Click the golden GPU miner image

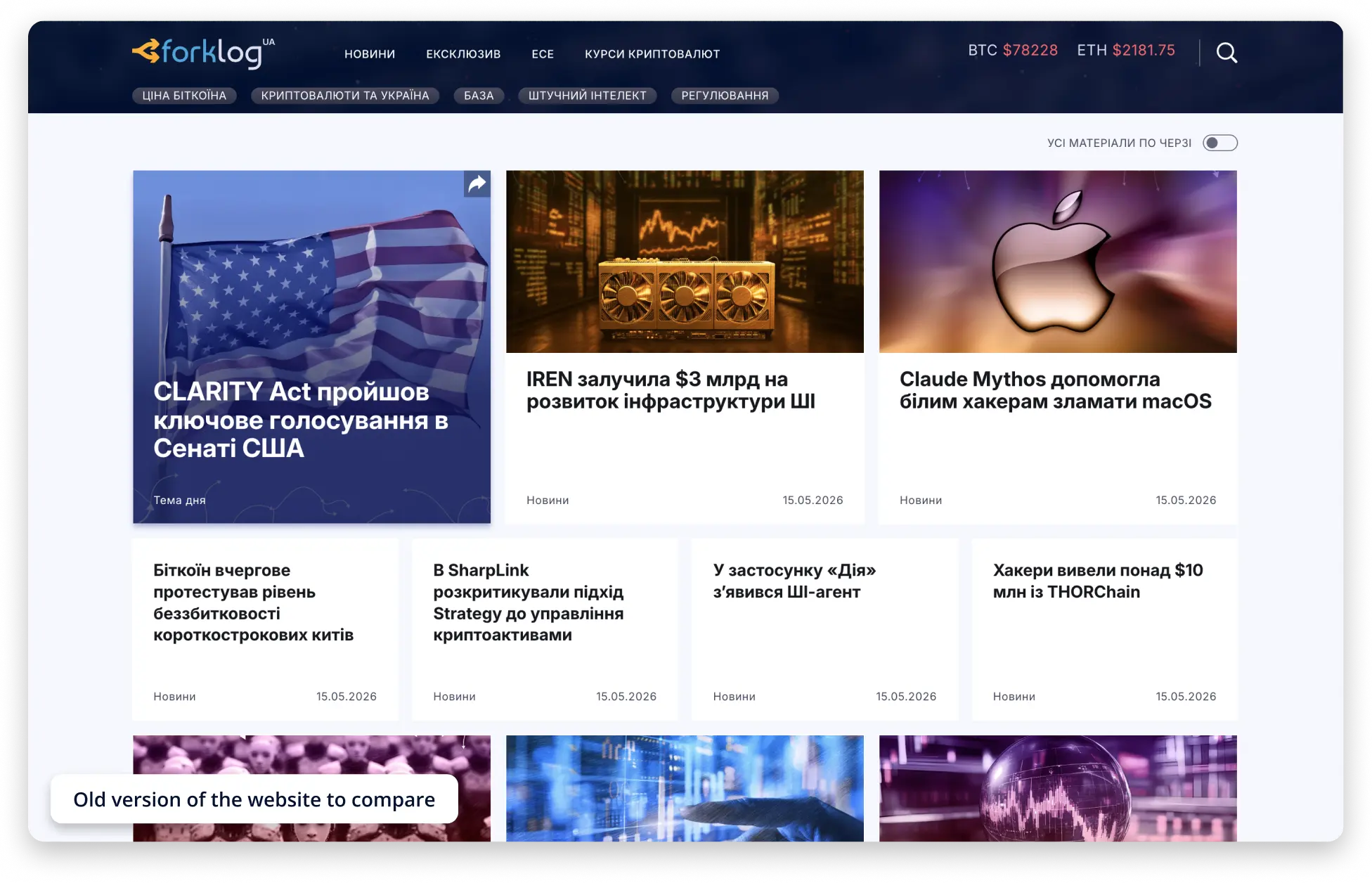[x=685, y=262]
